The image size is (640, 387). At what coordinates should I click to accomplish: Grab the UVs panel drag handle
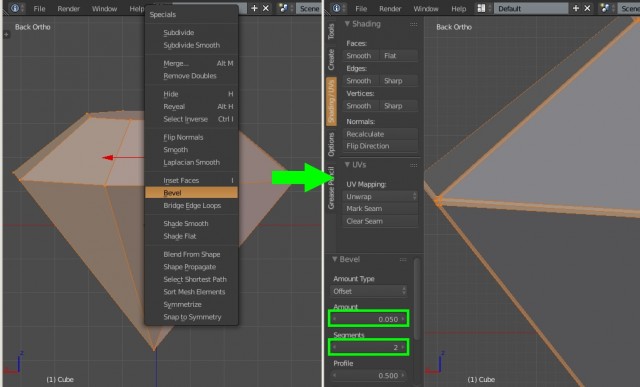[413, 165]
